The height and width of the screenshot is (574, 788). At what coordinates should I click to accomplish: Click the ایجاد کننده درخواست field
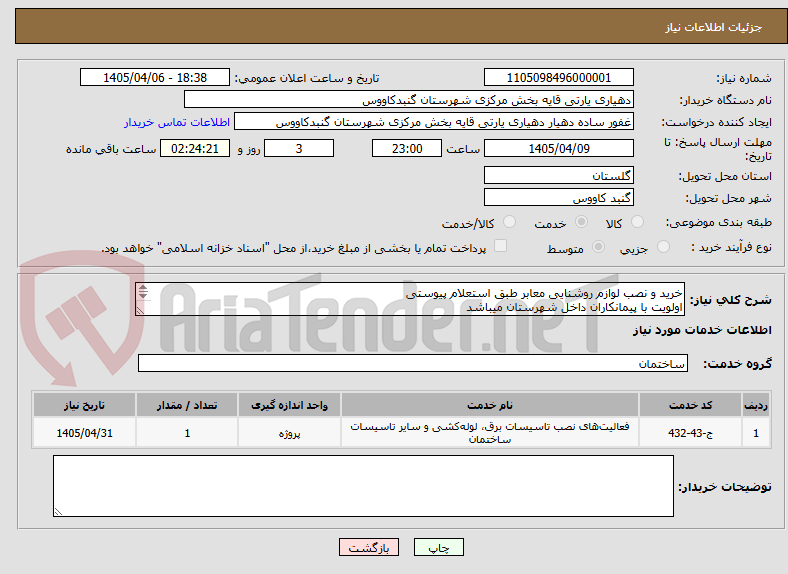click(x=434, y=122)
